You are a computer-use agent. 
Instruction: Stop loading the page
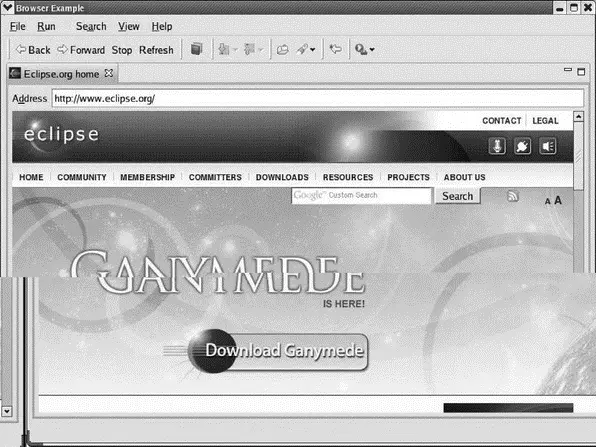[122, 50]
